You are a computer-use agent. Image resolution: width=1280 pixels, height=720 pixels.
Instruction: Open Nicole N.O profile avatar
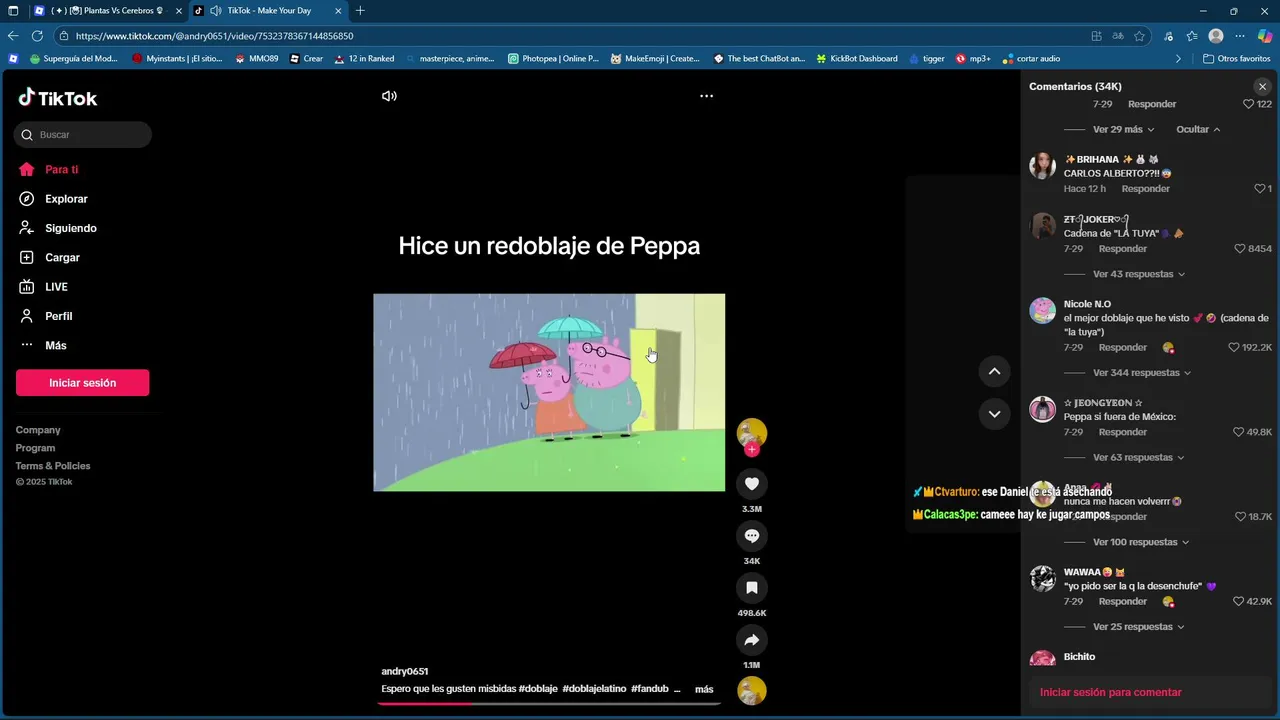[x=1042, y=310]
